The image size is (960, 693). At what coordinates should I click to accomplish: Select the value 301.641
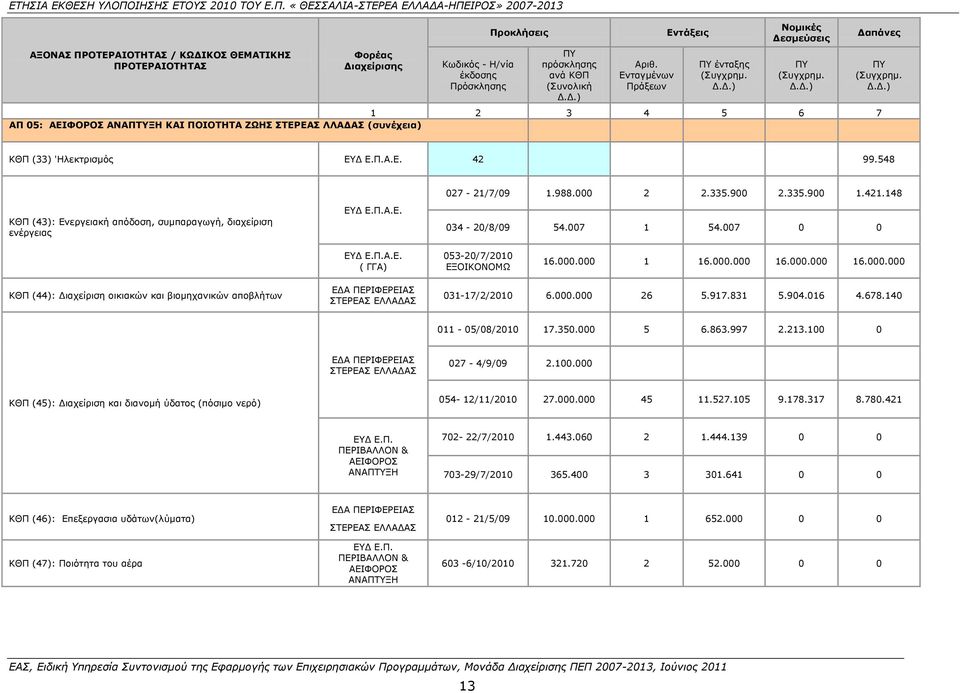724,474
